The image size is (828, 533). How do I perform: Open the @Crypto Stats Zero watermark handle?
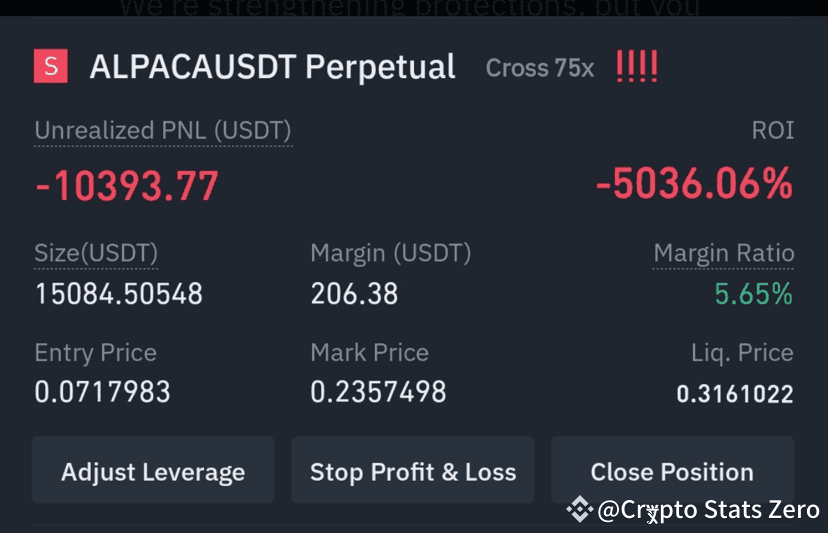[708, 510]
